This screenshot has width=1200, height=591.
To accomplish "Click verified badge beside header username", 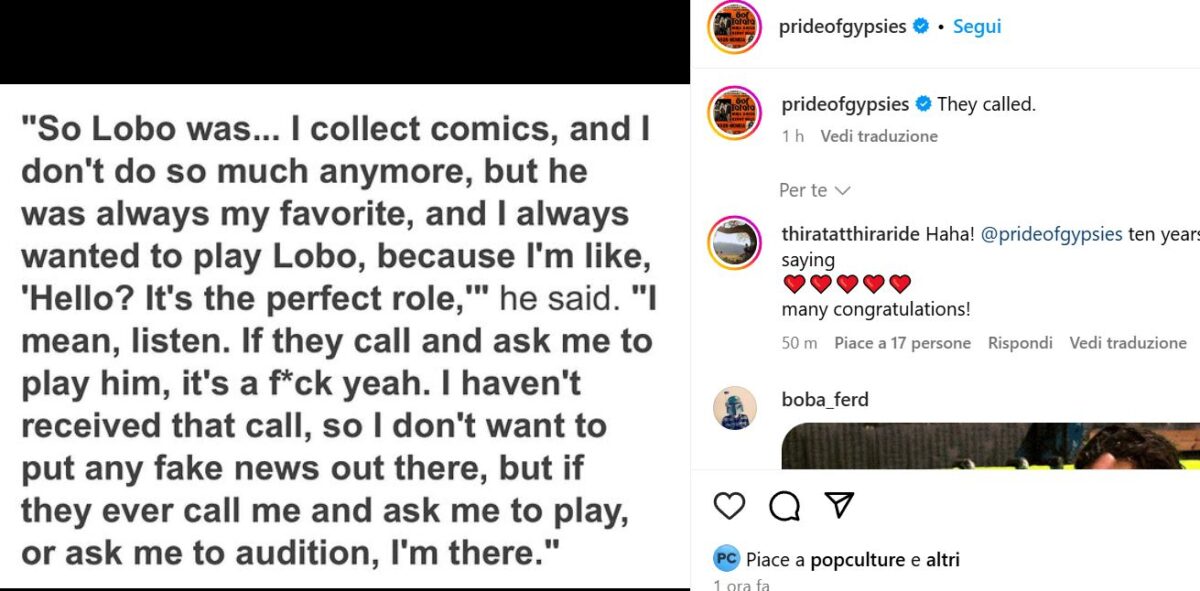I will click(x=921, y=27).
